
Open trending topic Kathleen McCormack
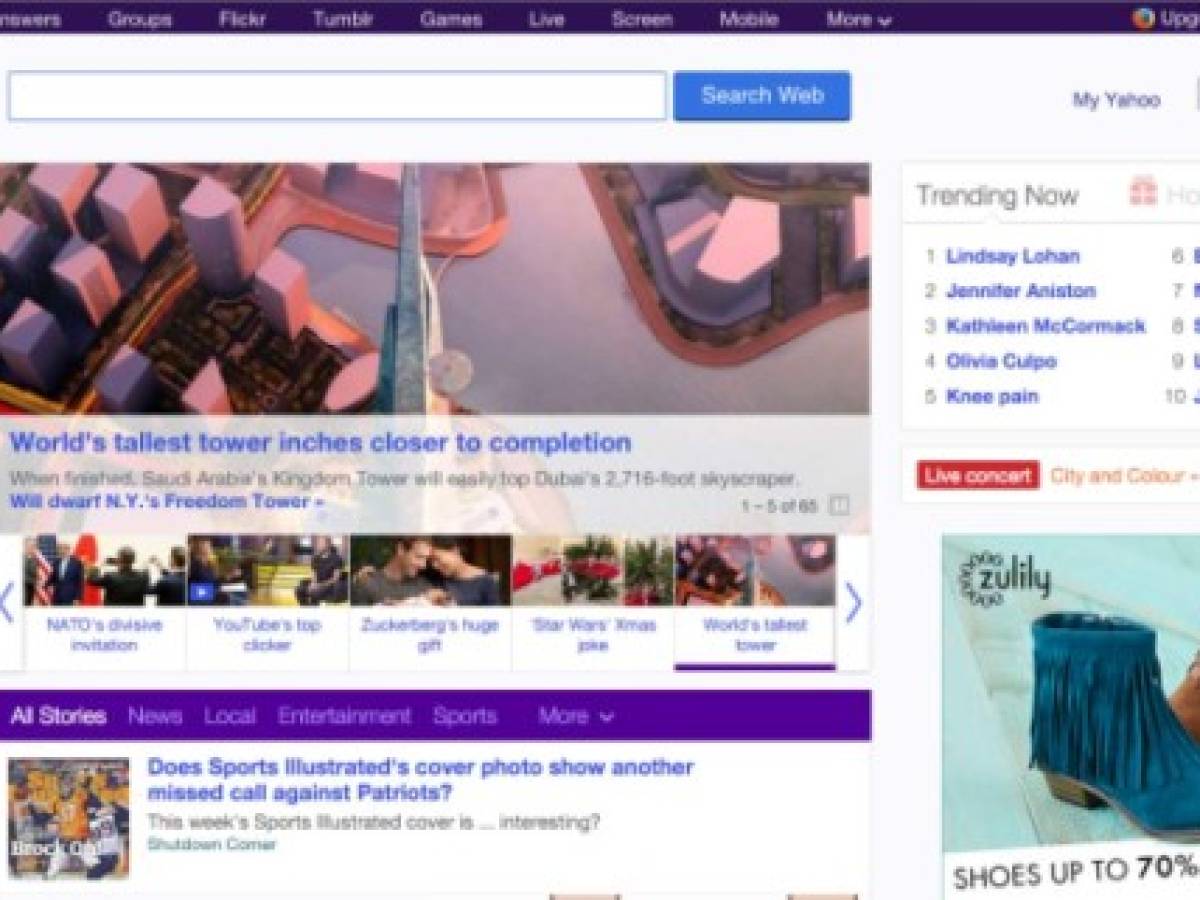[1046, 326]
